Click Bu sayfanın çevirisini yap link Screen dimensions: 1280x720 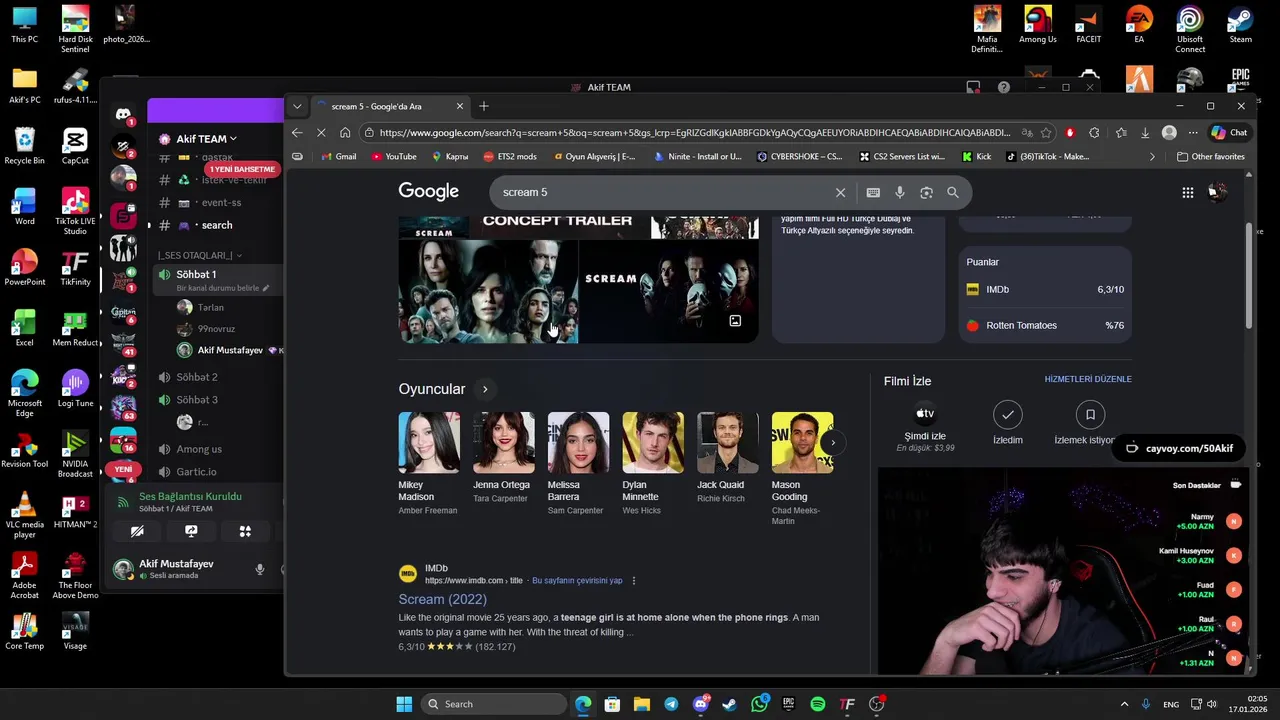577,581
